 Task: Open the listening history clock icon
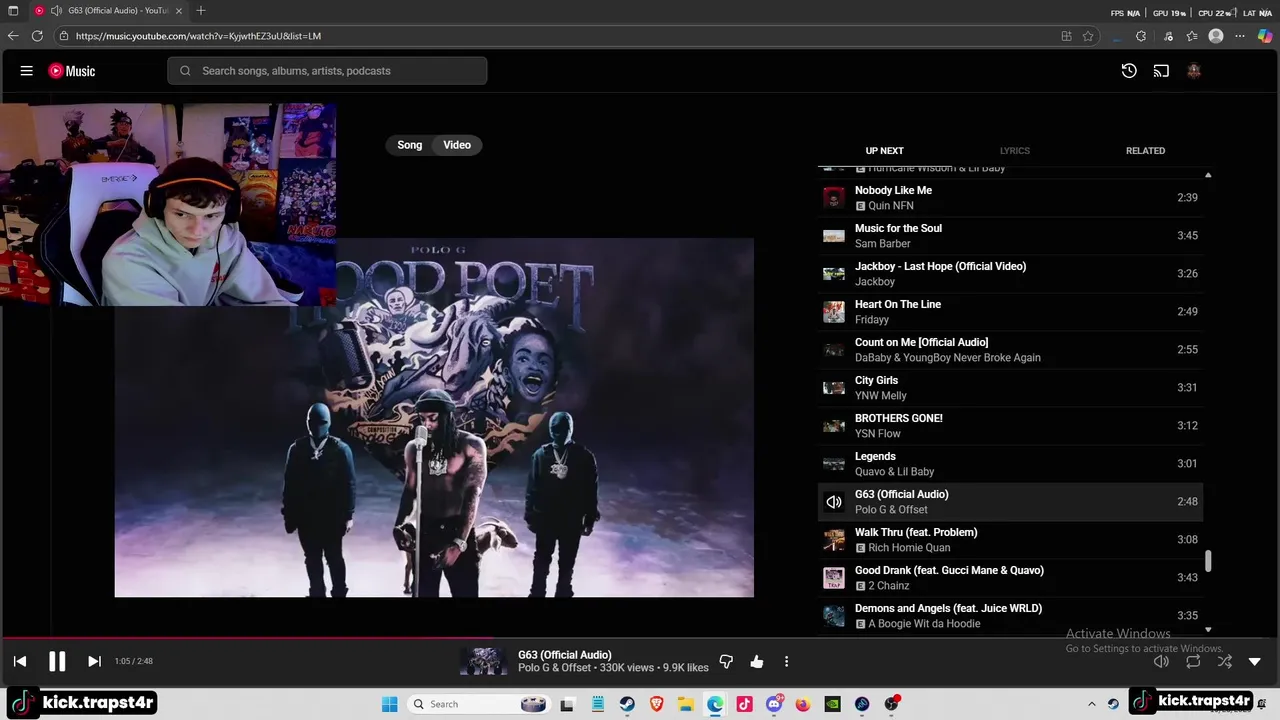[x=1129, y=71]
